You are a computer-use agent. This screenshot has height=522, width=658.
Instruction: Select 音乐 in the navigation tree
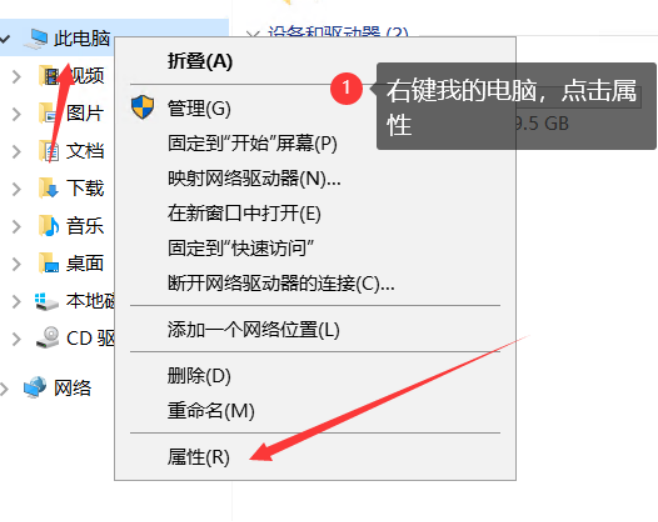(x=85, y=226)
